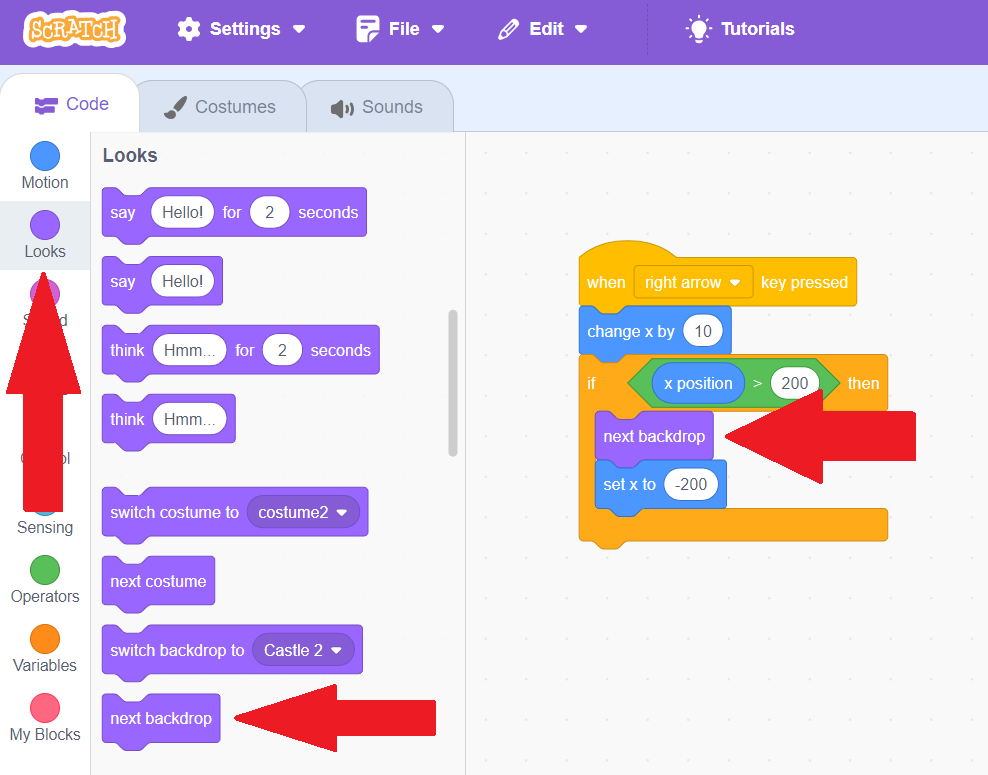The height and width of the screenshot is (775, 988).
Task: Click the short 'think Hmm...' palette block
Action: (x=169, y=420)
